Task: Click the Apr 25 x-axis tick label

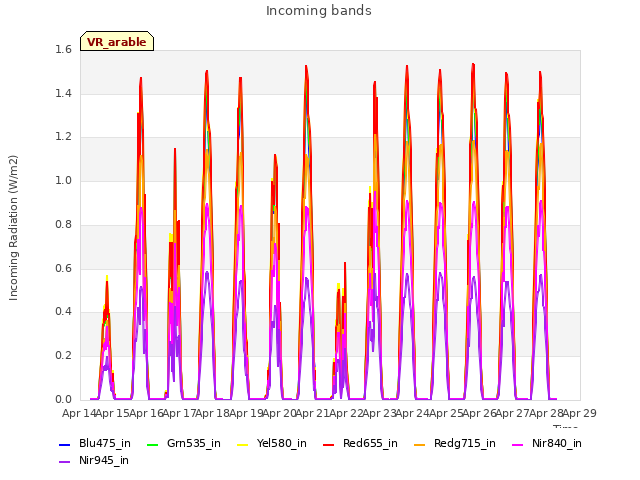Action: pos(446,413)
